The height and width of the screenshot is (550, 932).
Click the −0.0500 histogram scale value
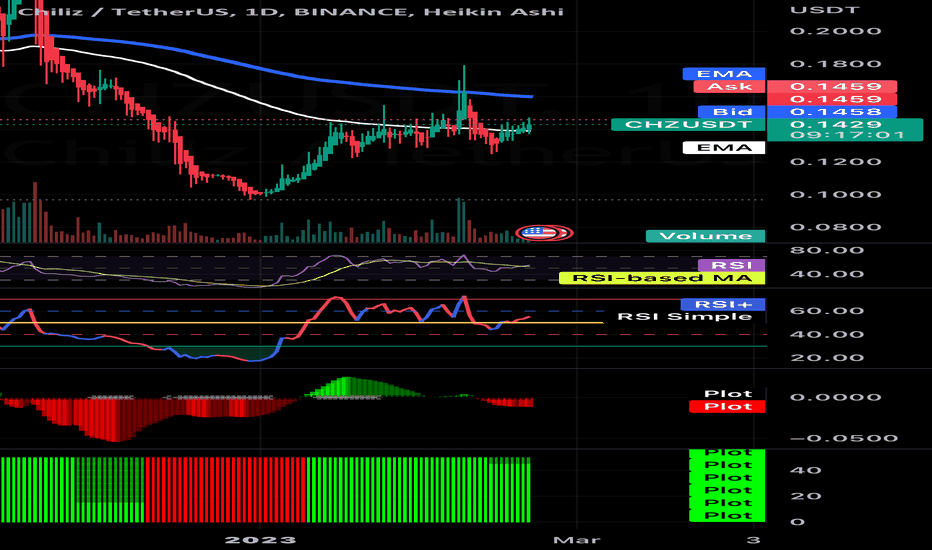tap(844, 438)
